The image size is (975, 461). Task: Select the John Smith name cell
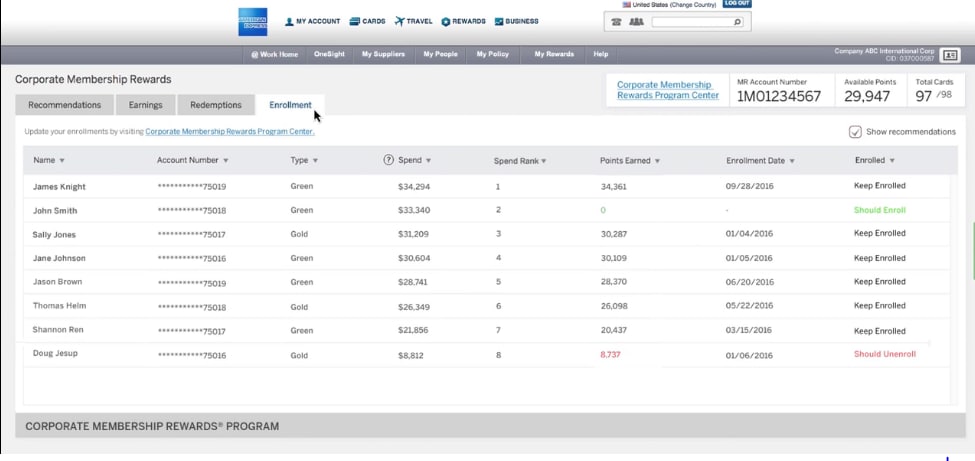coord(55,210)
